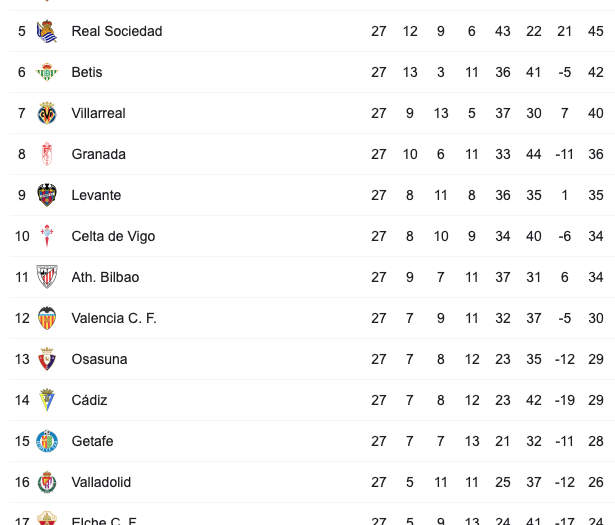Click the Betis club crest
615x525 pixels.
[47, 72]
